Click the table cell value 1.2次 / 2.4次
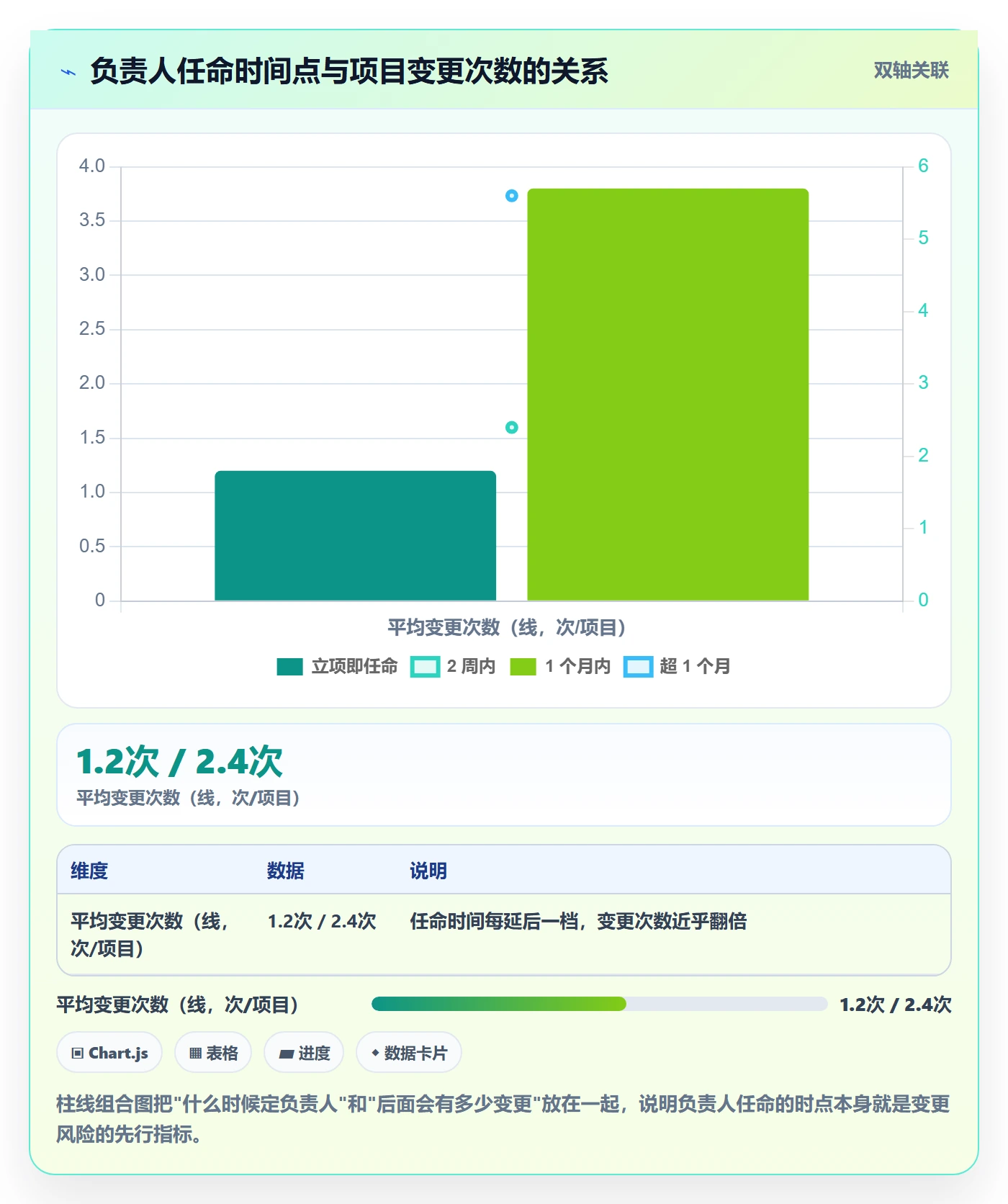This screenshot has width=1008, height=1204. coord(322,921)
